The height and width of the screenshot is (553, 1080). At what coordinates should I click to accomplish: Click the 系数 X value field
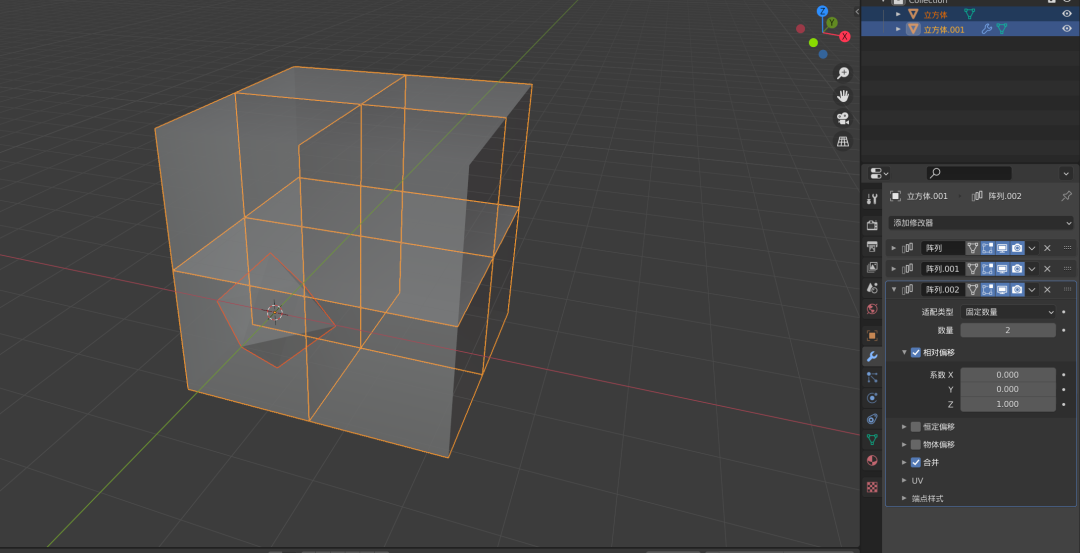(1008, 375)
